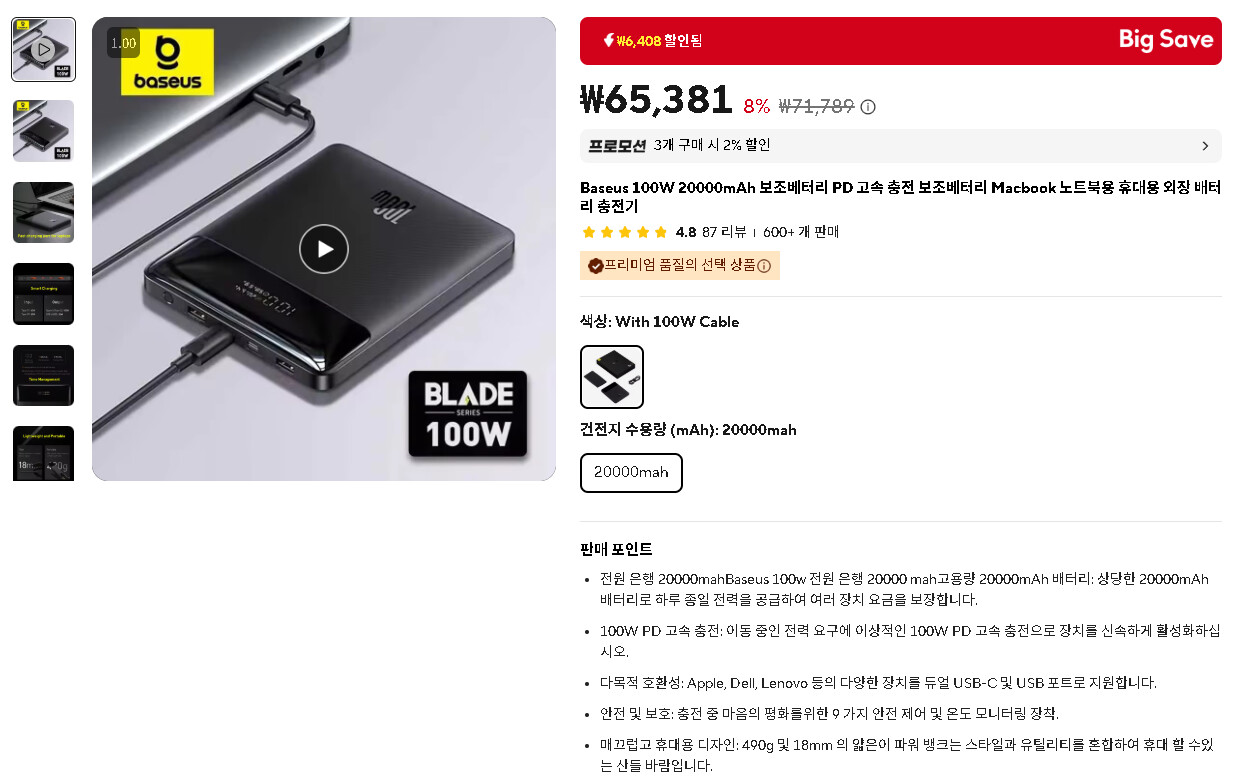Click the lightning bolt icon in discount banner

pyautogui.click(x=608, y=41)
